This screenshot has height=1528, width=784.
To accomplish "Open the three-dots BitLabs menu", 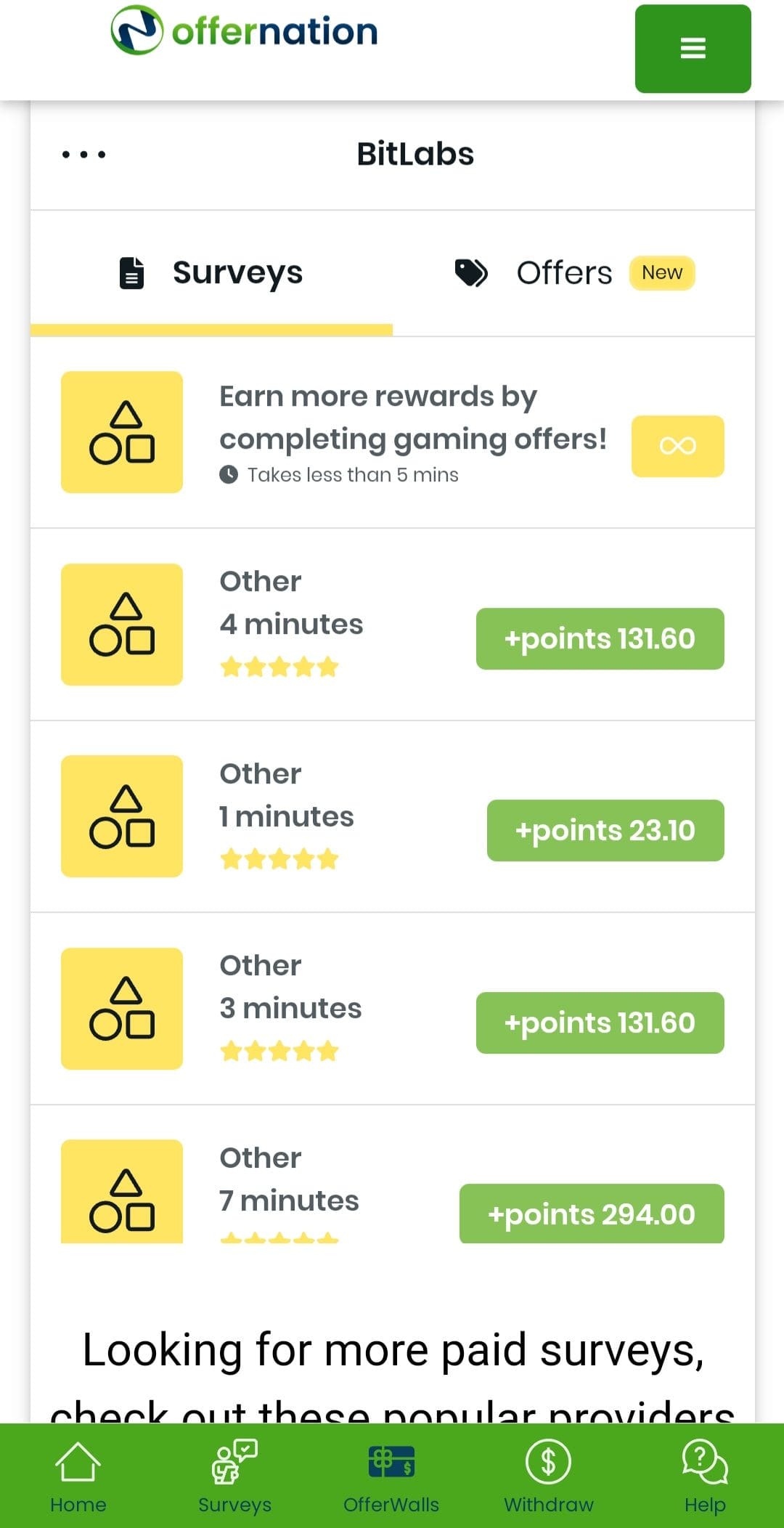I will coord(83,155).
